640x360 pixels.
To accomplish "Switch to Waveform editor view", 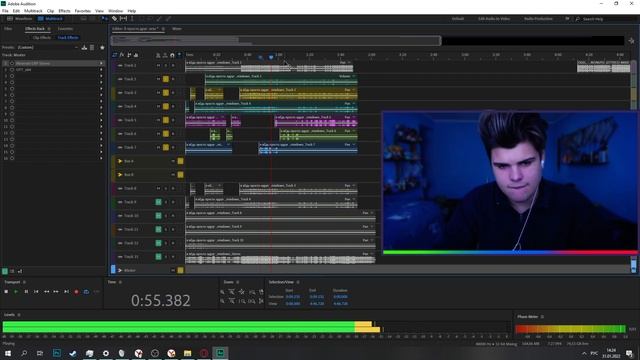I will tap(20, 19).
